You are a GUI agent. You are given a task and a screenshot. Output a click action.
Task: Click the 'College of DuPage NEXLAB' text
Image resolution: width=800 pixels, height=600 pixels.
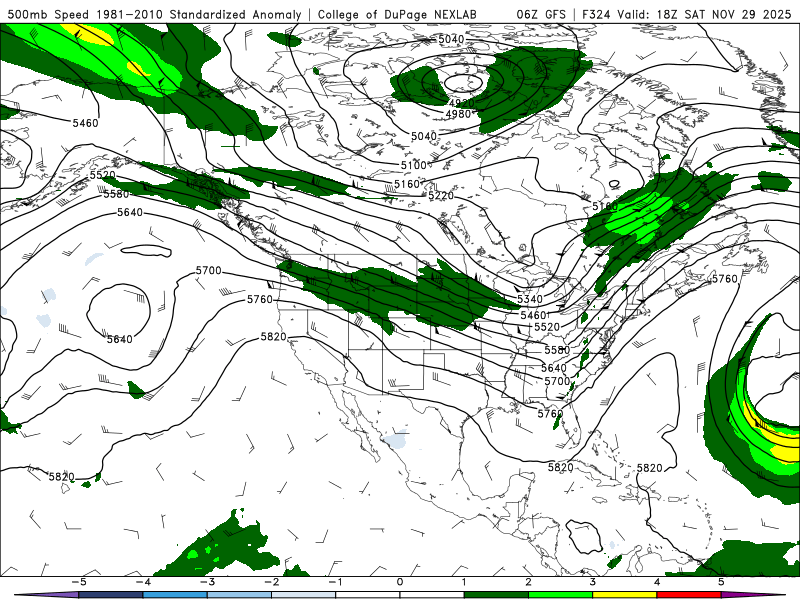pos(397,14)
